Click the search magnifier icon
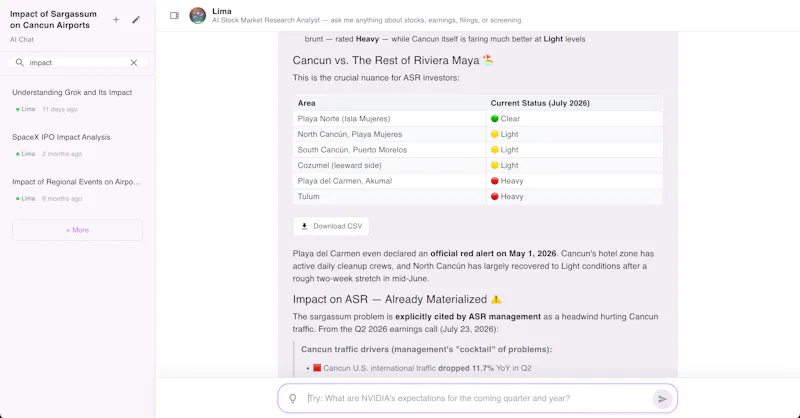This screenshot has height=418, width=800. click(x=19, y=62)
